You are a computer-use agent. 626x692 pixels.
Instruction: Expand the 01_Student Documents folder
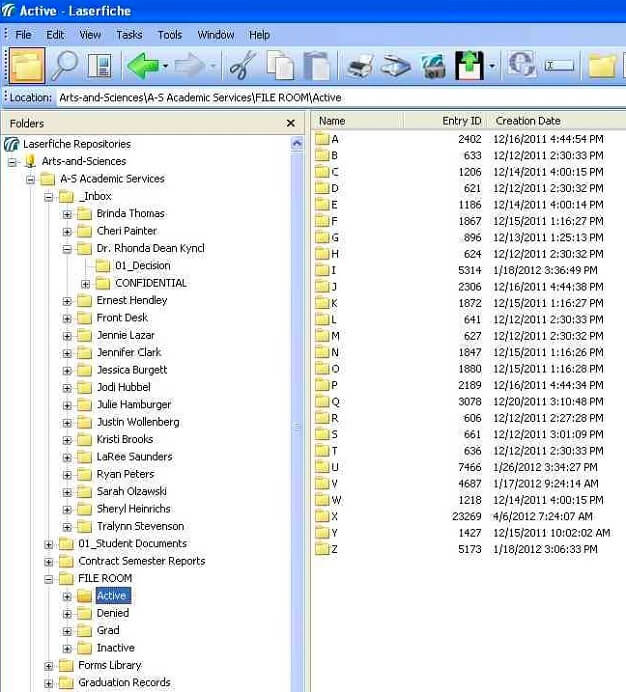point(49,545)
